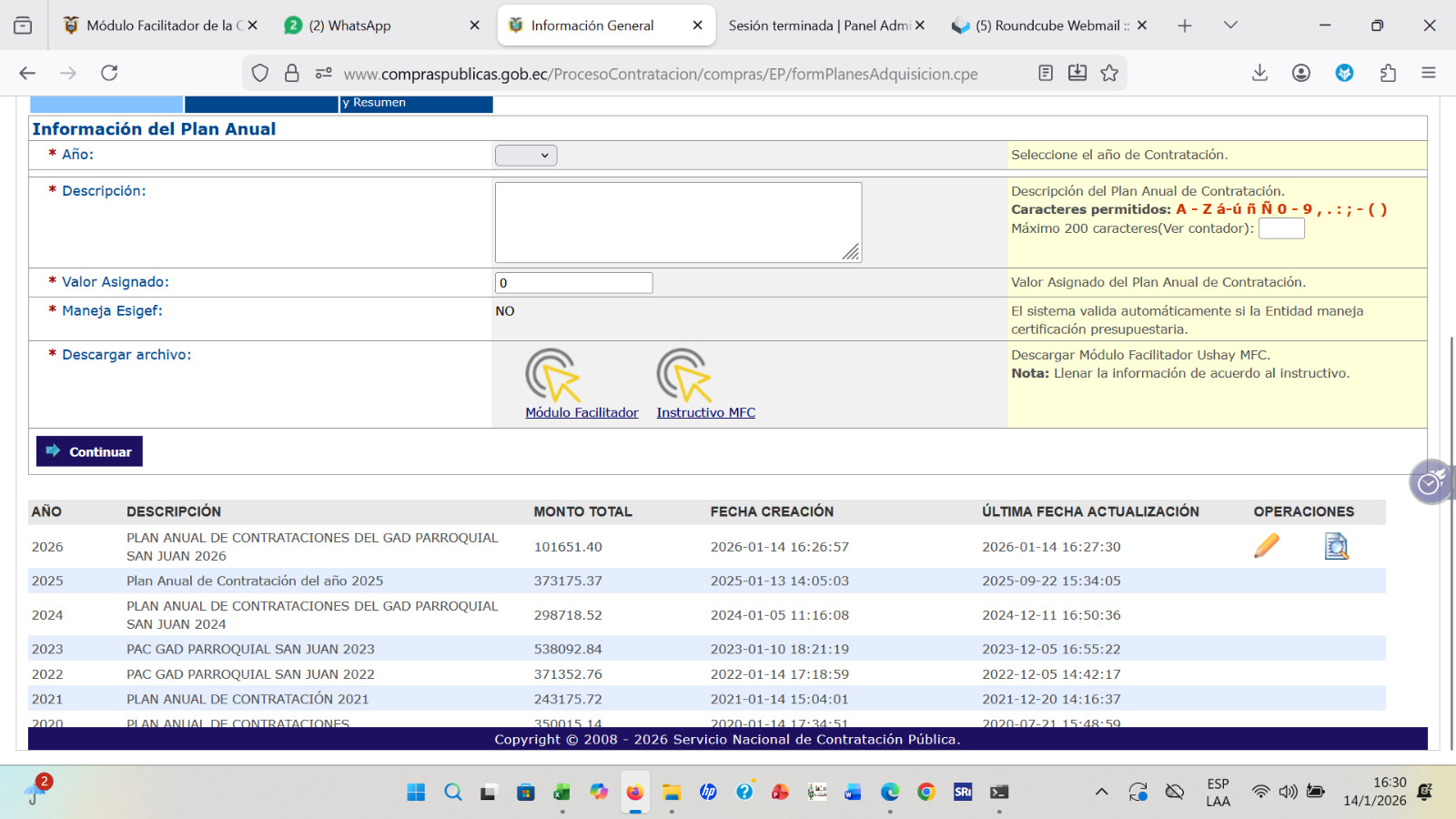
Task: Open the Windows Start menu
Action: pos(416,792)
